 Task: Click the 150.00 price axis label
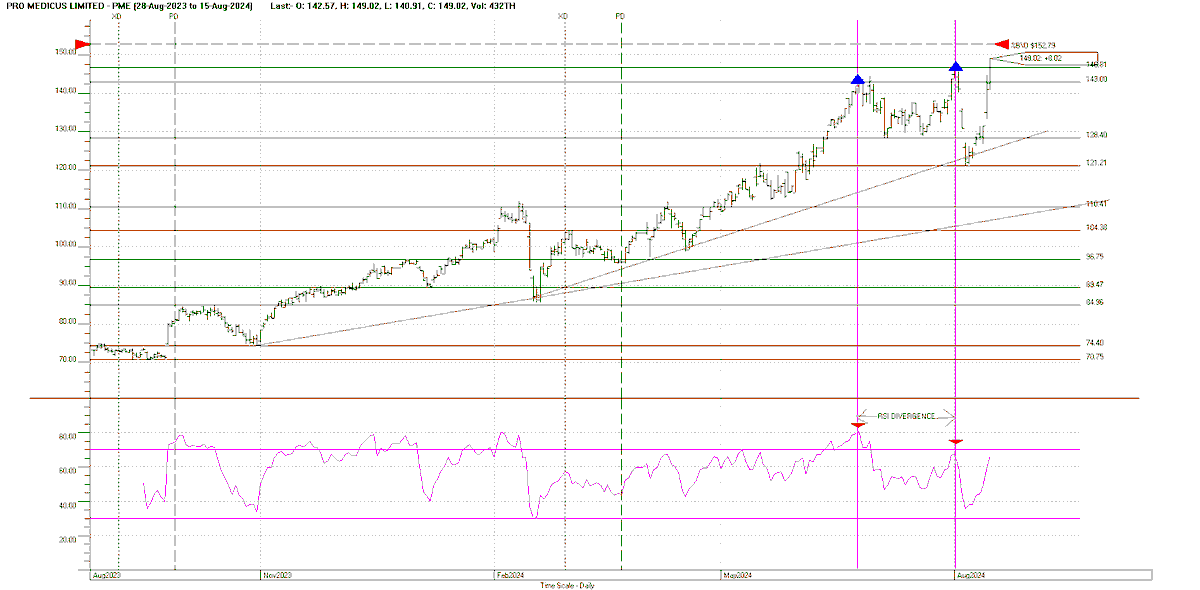coord(65,52)
